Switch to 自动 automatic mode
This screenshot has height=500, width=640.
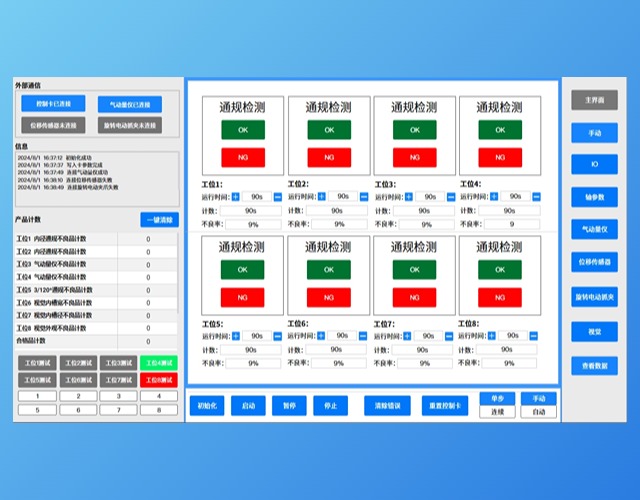tap(538, 412)
